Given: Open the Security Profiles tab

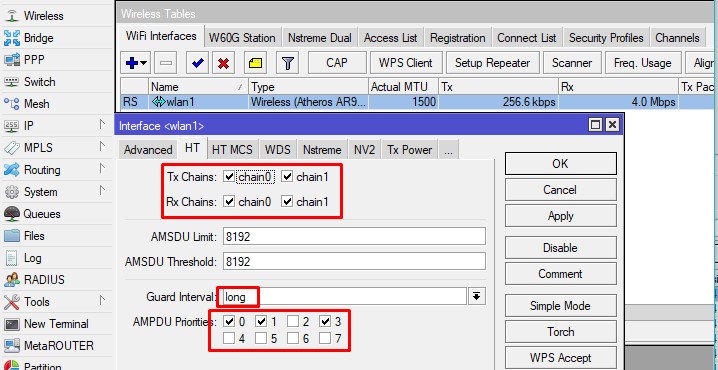Looking at the screenshot, I should [x=606, y=38].
